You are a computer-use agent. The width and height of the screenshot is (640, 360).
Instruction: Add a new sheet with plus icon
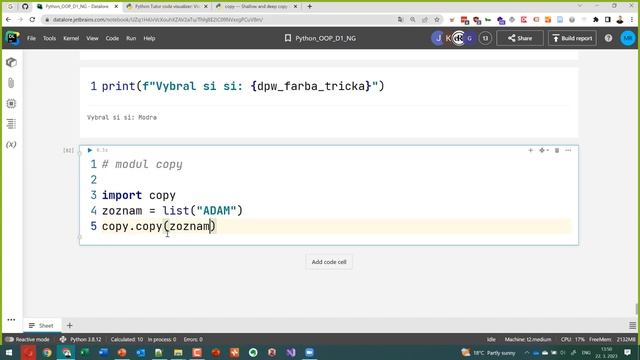coord(69,325)
